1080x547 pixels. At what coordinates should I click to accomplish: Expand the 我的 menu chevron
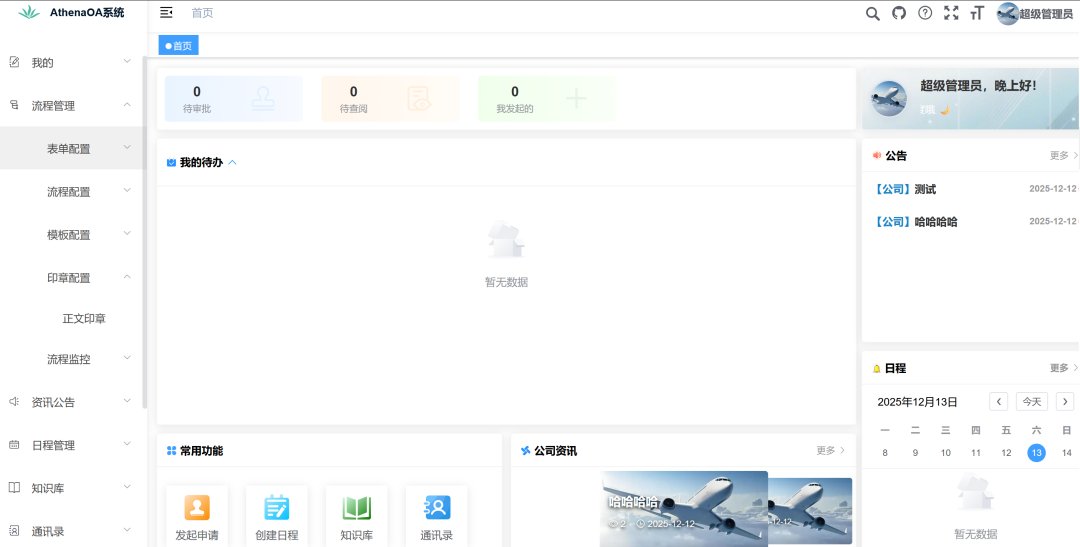click(x=127, y=61)
